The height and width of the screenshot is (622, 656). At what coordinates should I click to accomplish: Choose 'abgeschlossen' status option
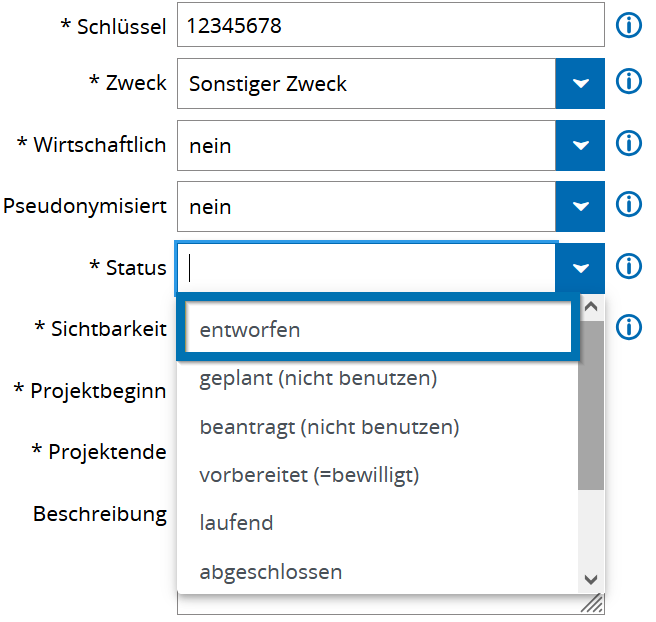378,571
